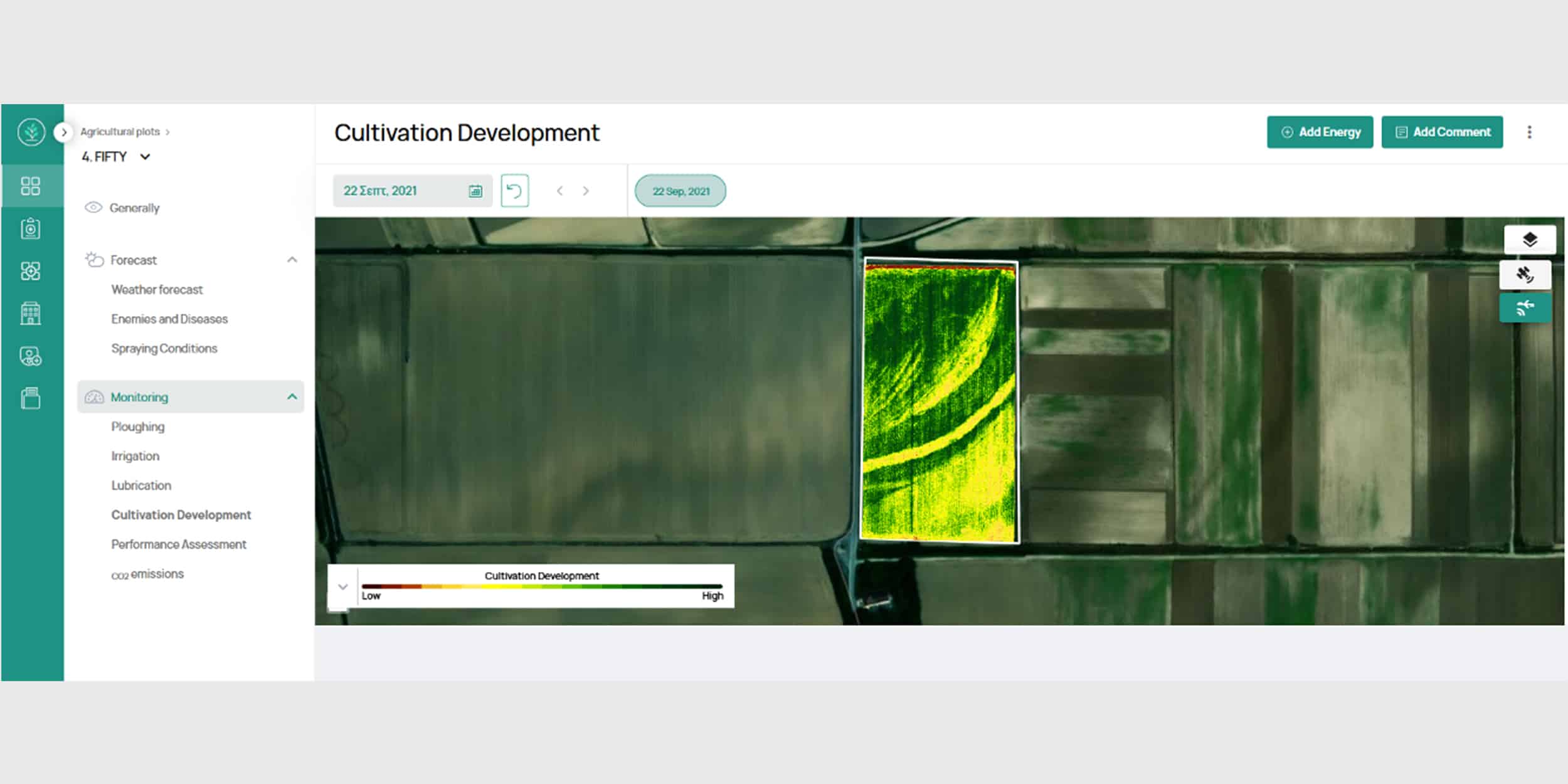This screenshot has width=1568, height=784.
Task: Open Performance Assessment menu item
Action: tap(179, 544)
